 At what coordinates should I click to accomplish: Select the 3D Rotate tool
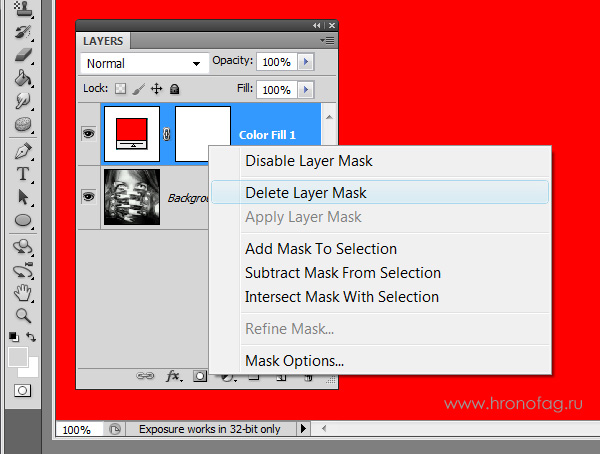coord(23,247)
